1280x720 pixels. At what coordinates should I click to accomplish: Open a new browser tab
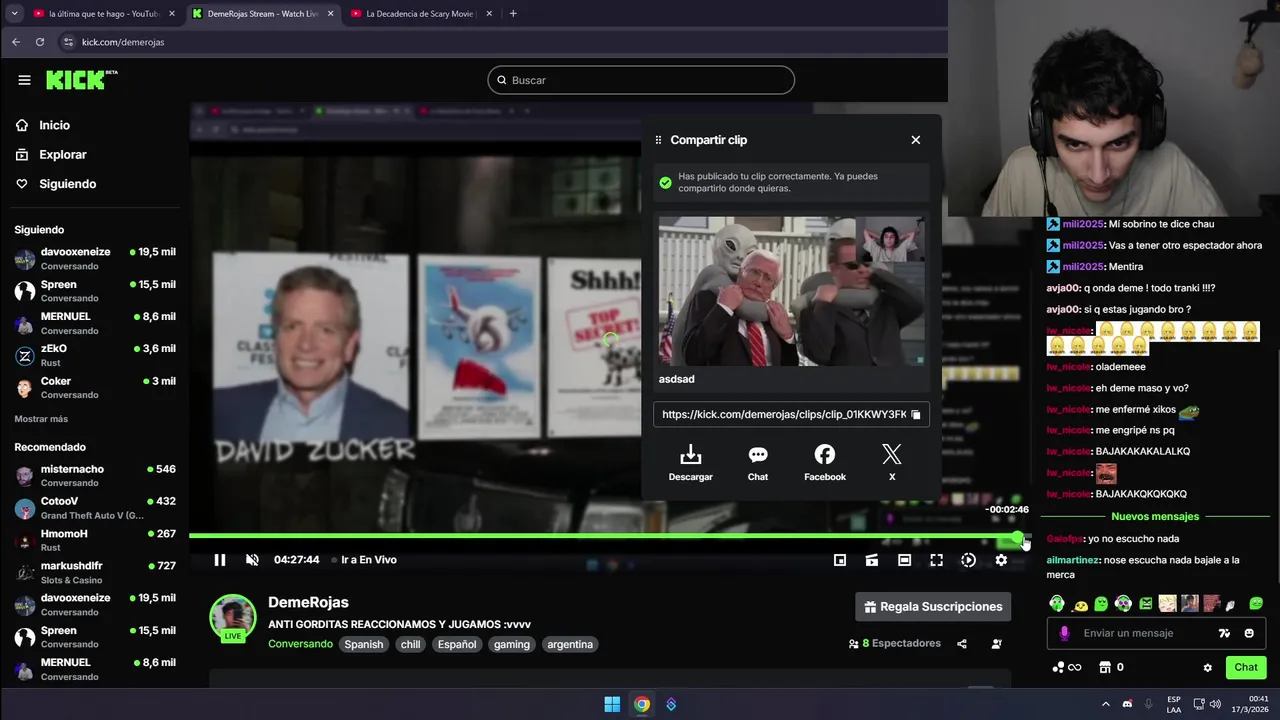coord(513,14)
